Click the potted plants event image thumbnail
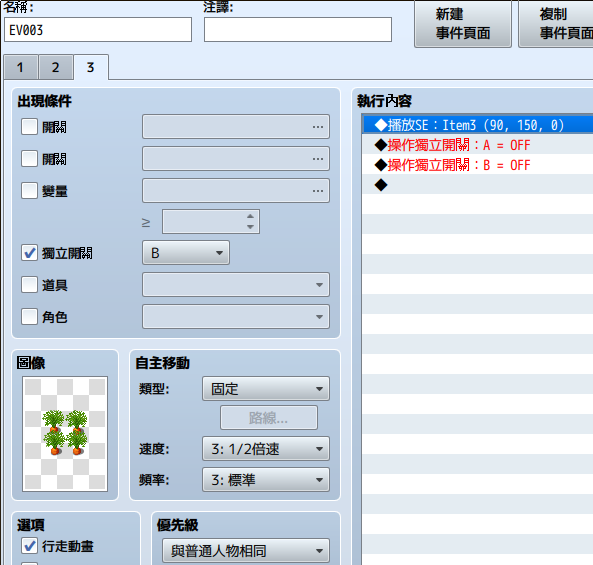This screenshot has height=565, width=593. point(65,434)
